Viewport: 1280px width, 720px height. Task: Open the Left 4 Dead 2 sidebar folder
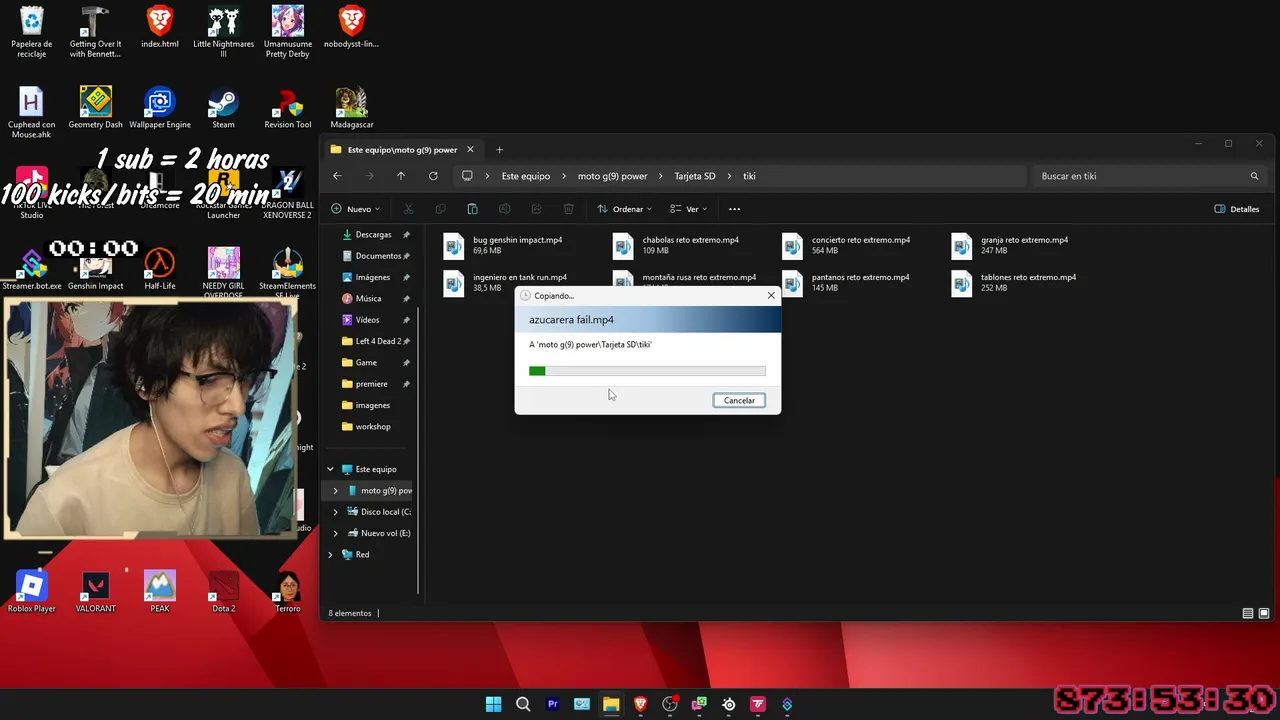[376, 341]
